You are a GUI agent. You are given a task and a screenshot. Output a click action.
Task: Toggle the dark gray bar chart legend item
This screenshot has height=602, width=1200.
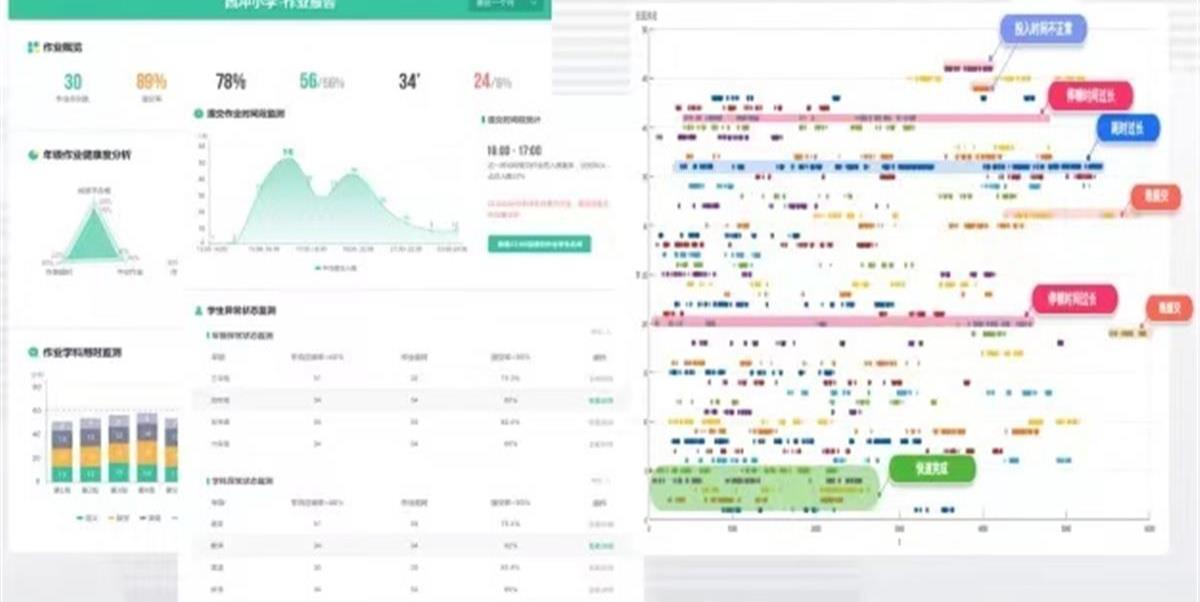[150, 517]
